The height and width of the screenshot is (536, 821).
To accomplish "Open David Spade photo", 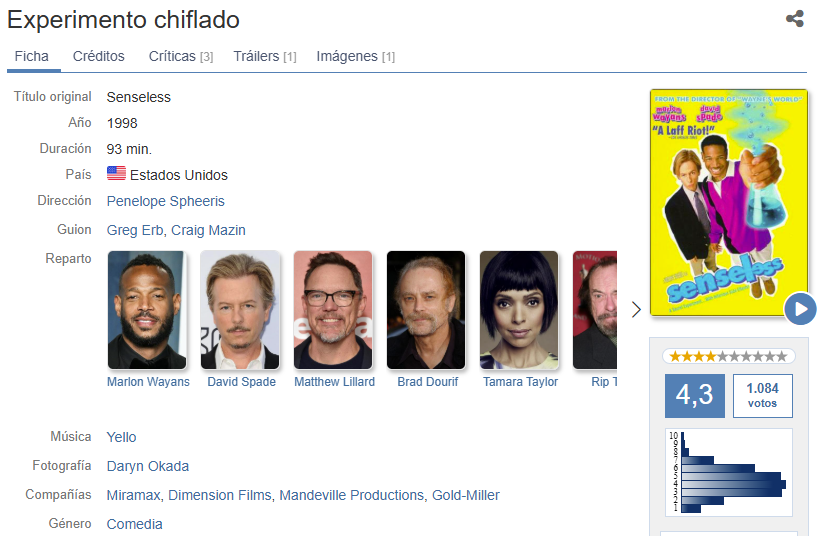I will coord(240,310).
